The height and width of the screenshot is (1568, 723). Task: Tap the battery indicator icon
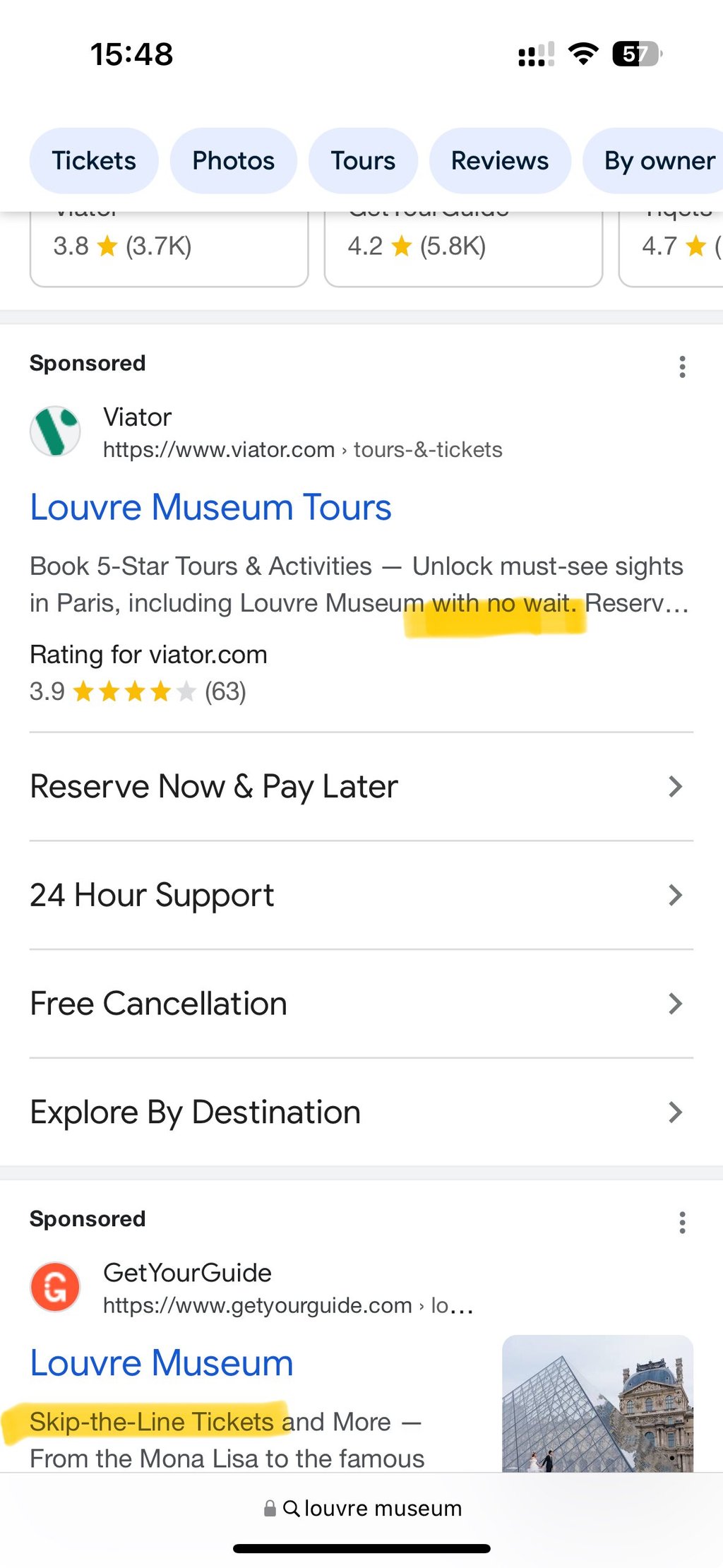coord(637,54)
